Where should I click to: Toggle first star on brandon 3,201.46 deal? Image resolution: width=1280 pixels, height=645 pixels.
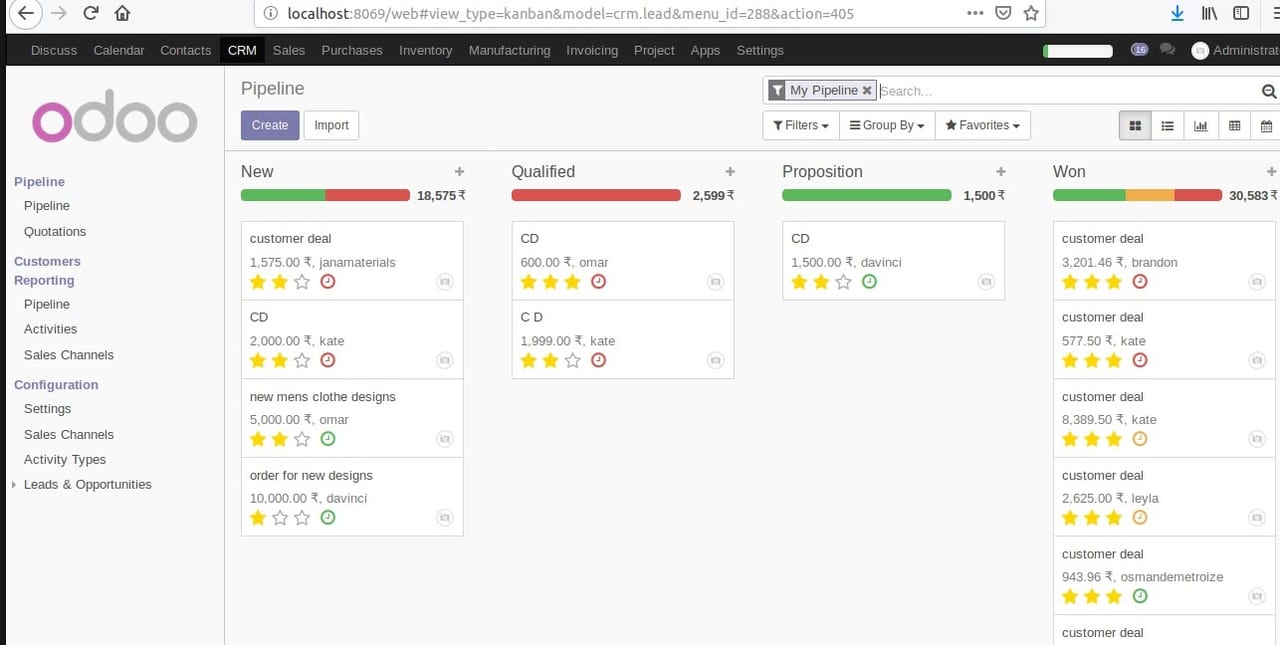tap(1070, 282)
